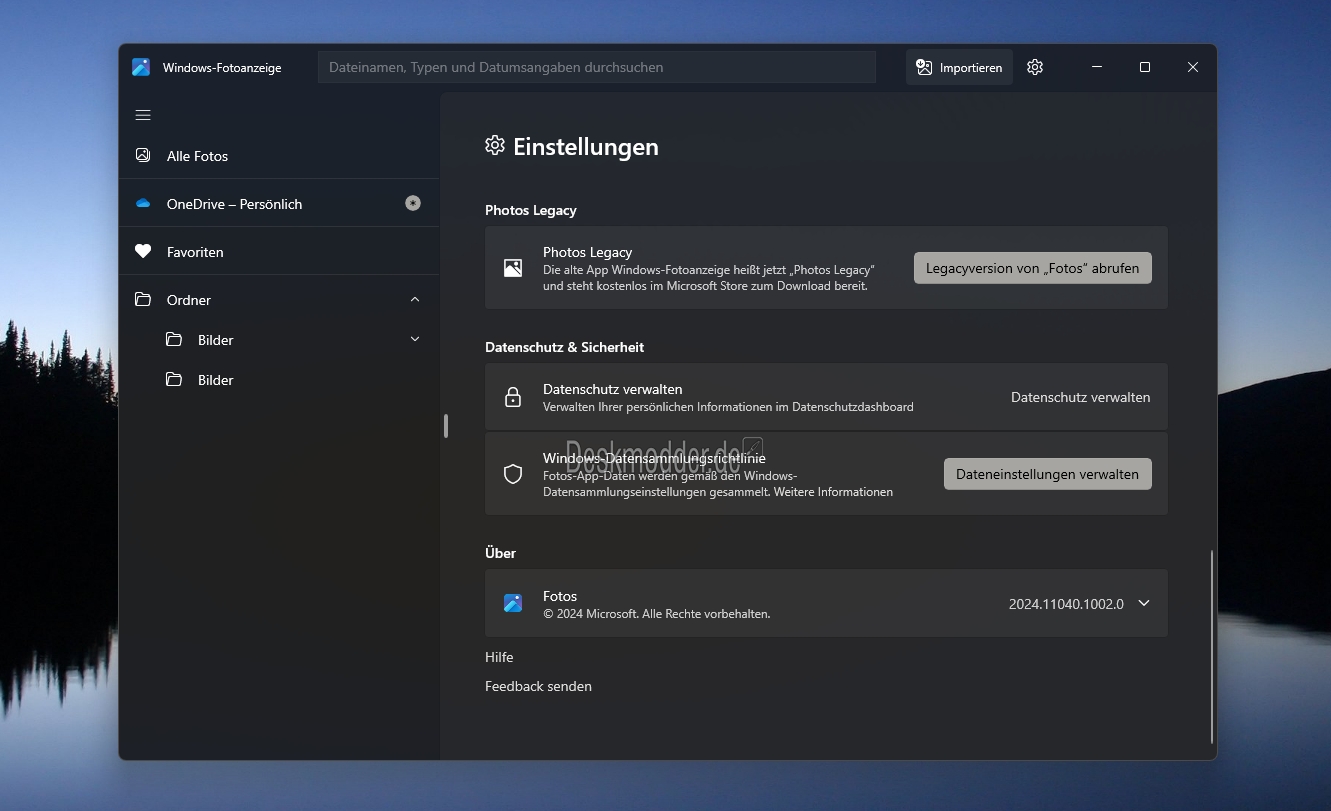Viewport: 1331px width, 811px height.
Task: Minimize the Fotoanzeige window
Action: coord(1097,67)
